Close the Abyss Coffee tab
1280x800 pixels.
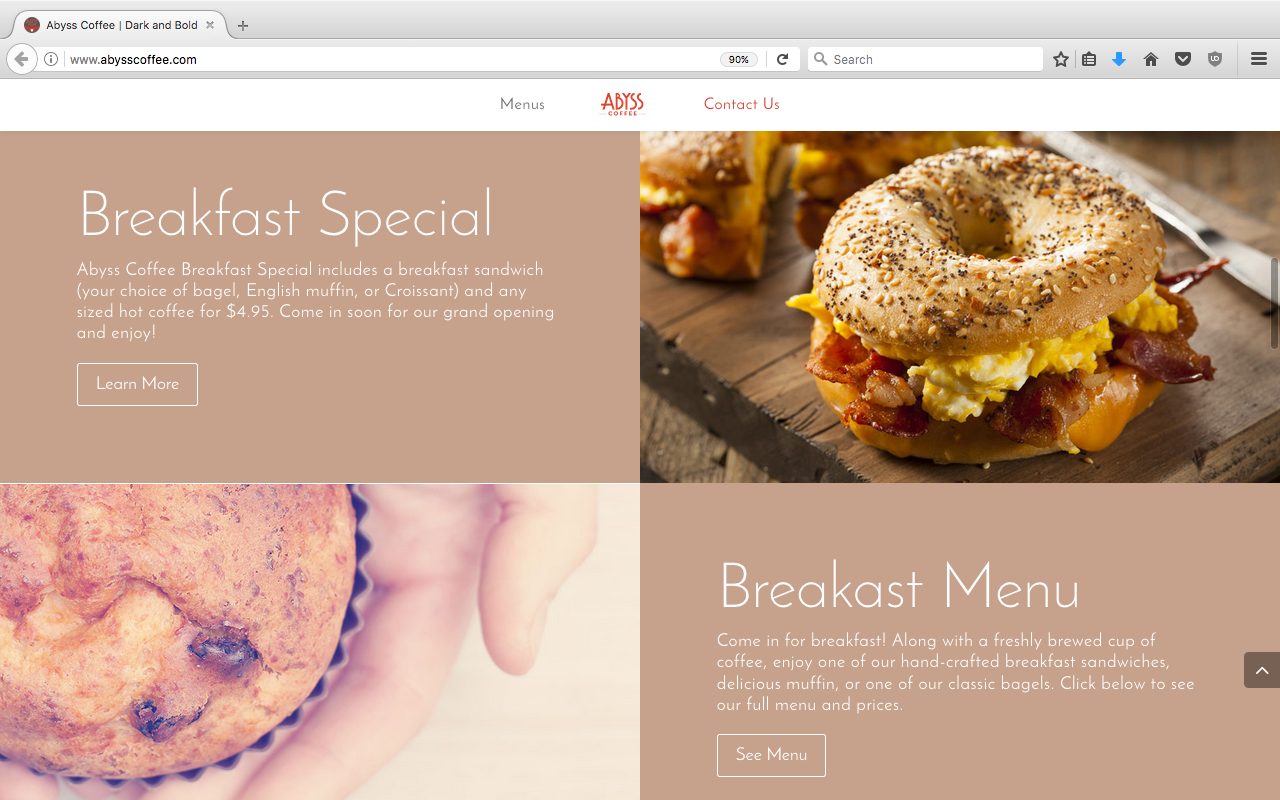[x=210, y=25]
